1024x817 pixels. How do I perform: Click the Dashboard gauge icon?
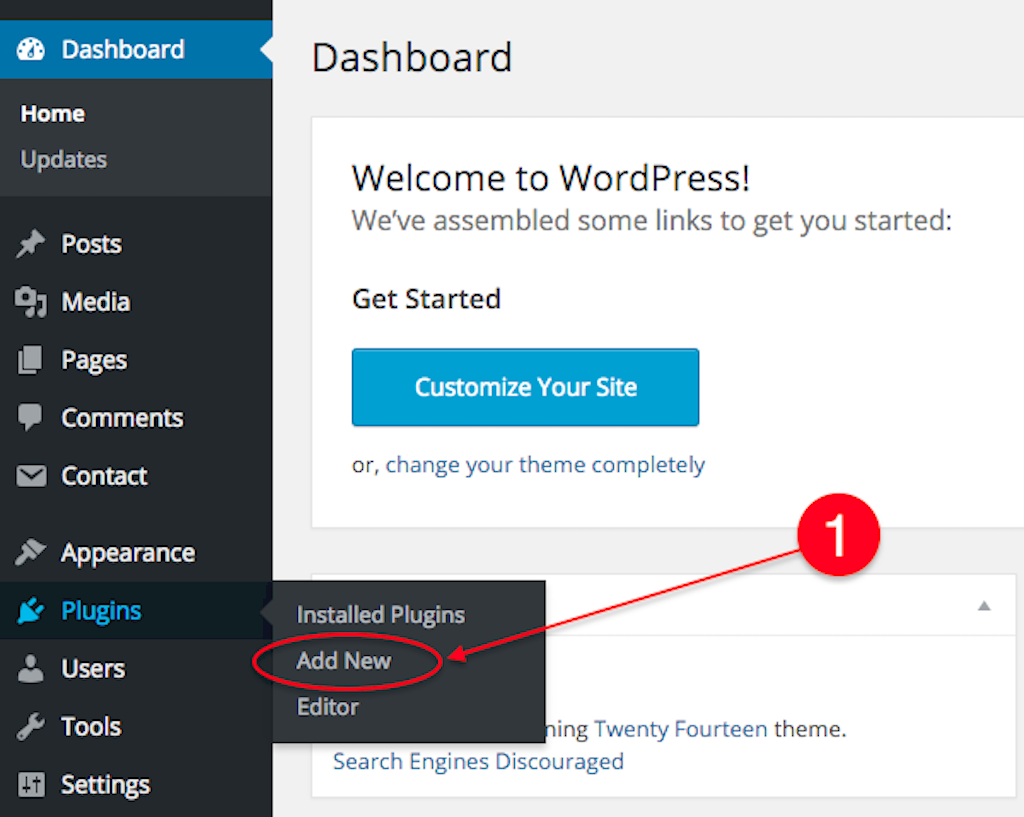31,50
